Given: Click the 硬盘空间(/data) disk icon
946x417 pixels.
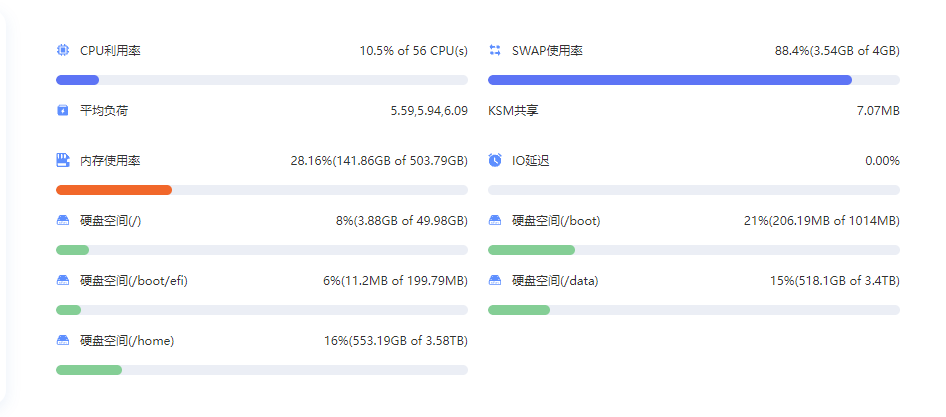Looking at the screenshot, I should tap(495, 280).
